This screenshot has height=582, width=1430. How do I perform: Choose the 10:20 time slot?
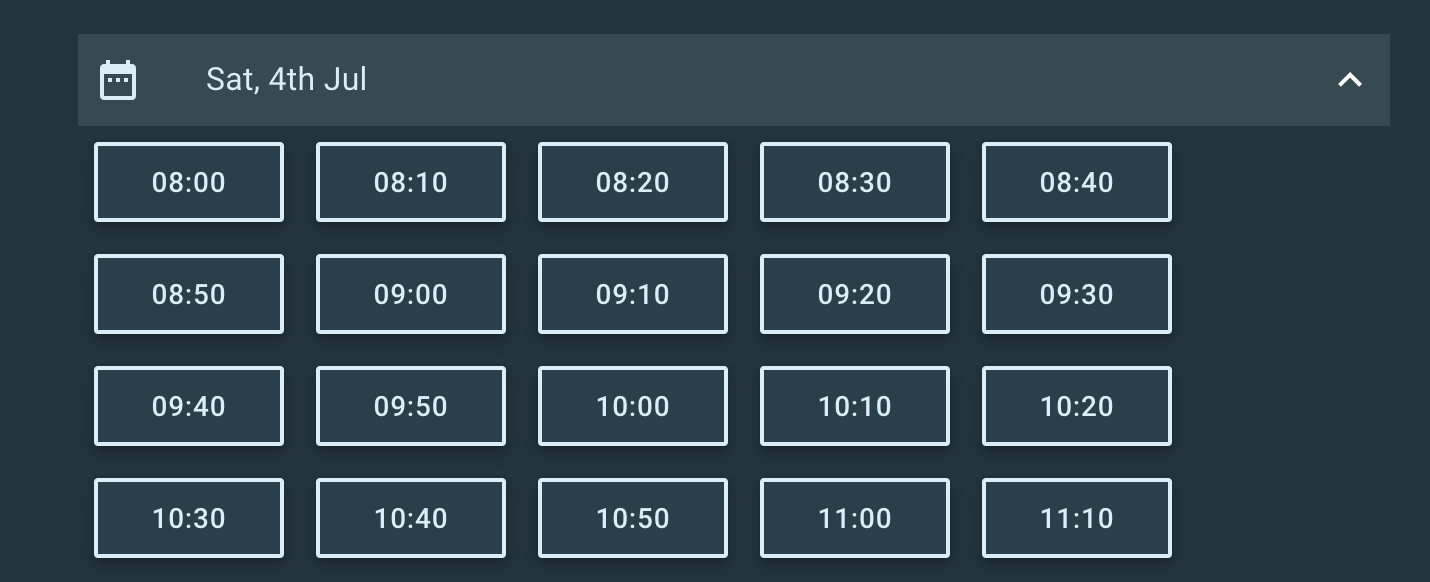click(x=1077, y=406)
